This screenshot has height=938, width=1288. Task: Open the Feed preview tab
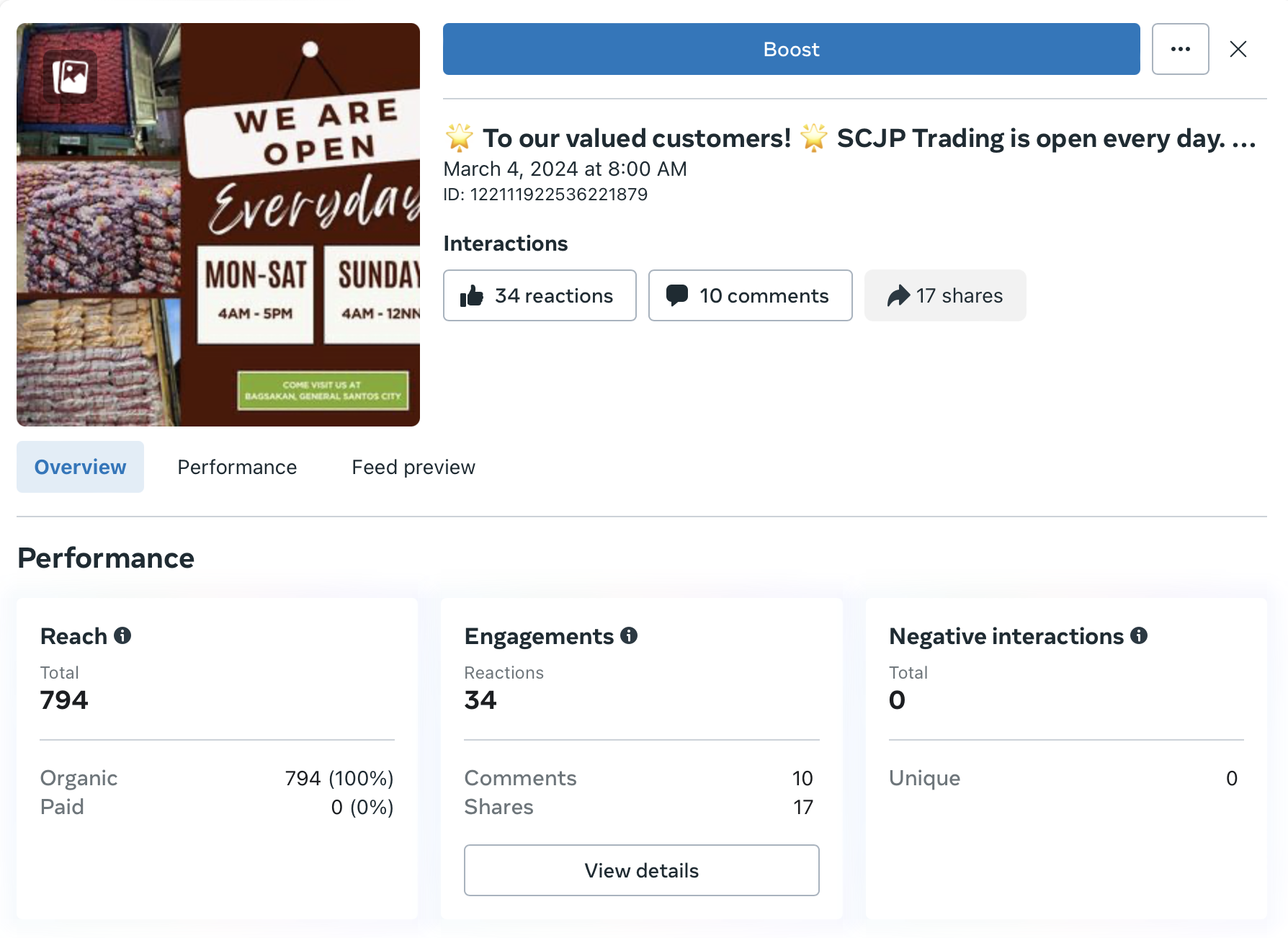pyautogui.click(x=413, y=467)
